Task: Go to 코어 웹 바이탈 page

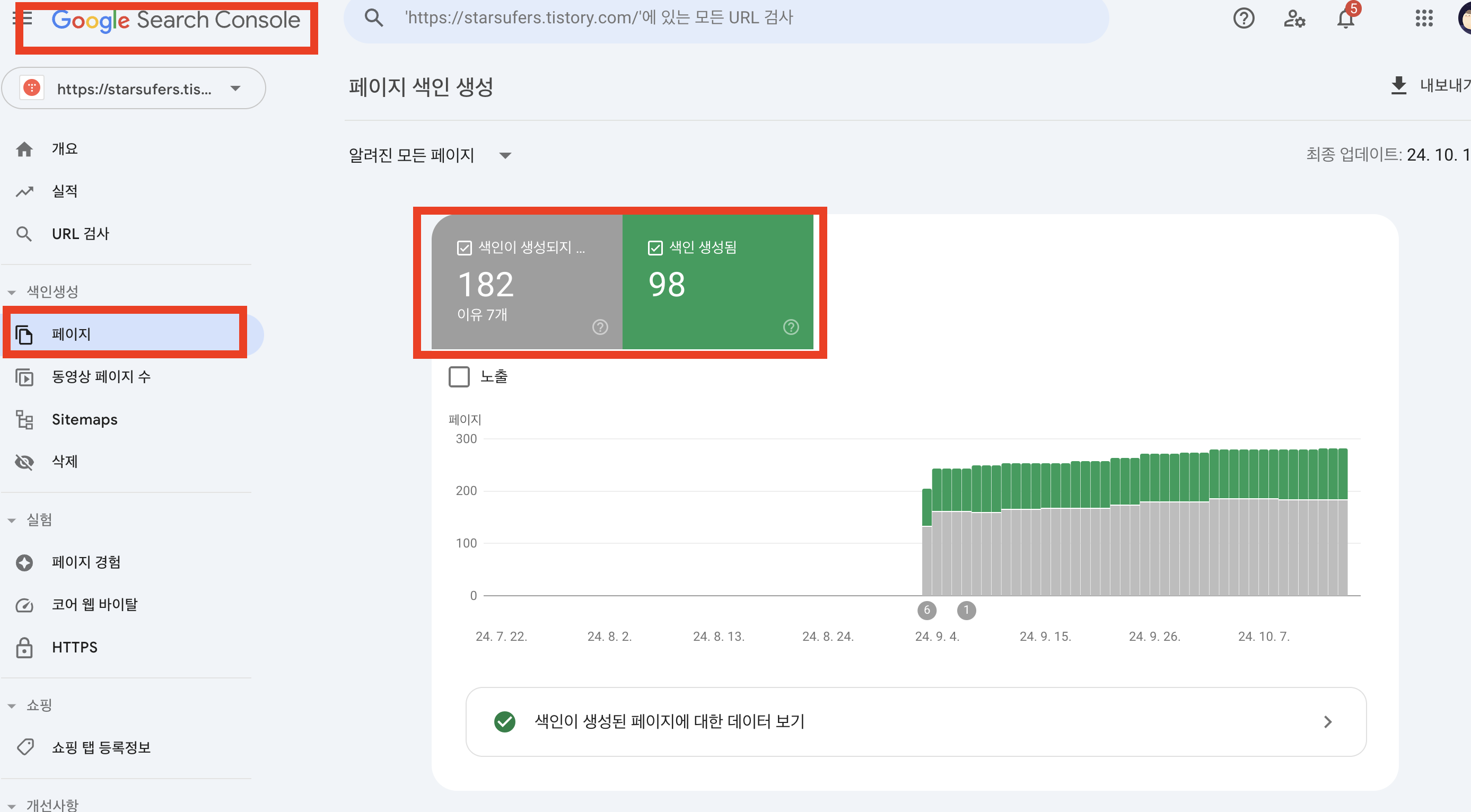Action: coord(94,604)
